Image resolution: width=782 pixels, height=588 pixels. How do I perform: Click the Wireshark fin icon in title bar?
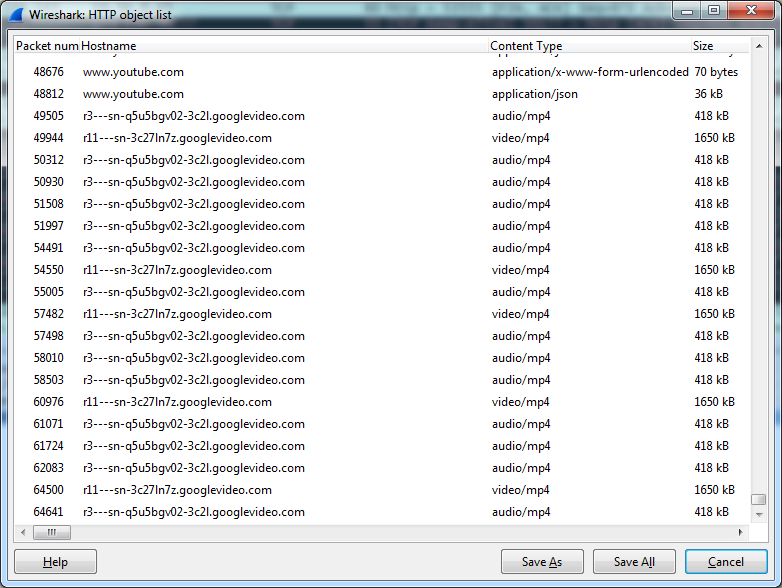(x=16, y=14)
